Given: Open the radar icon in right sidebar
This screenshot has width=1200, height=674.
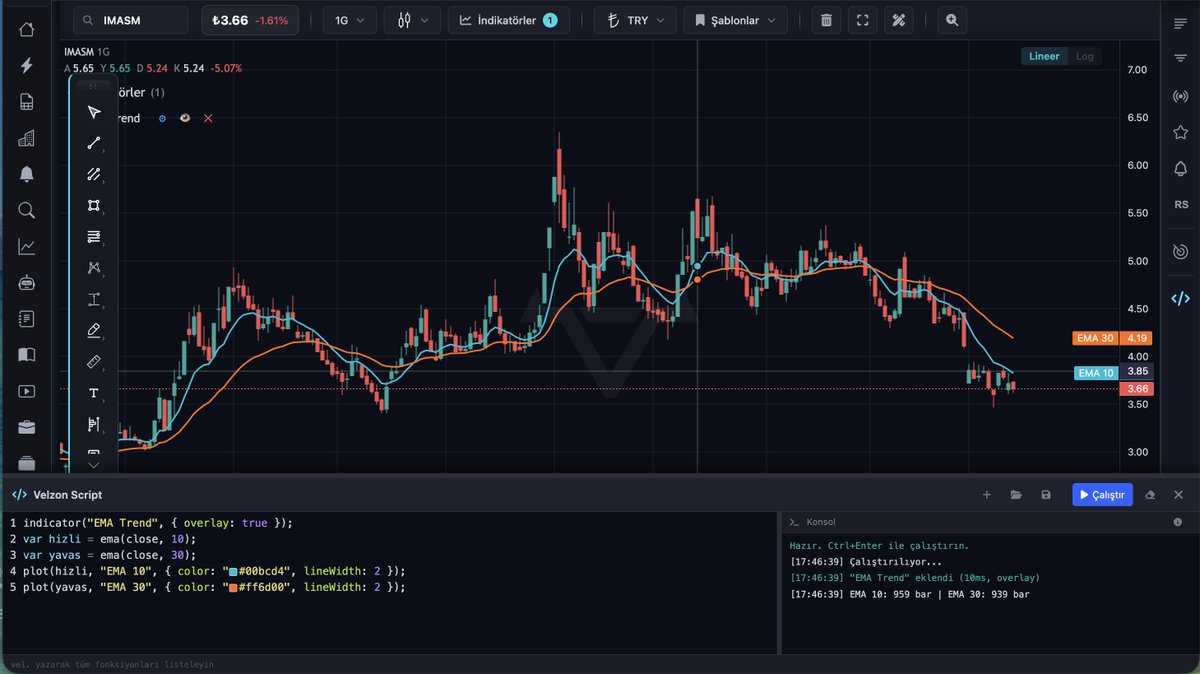Looking at the screenshot, I should click(x=1180, y=250).
